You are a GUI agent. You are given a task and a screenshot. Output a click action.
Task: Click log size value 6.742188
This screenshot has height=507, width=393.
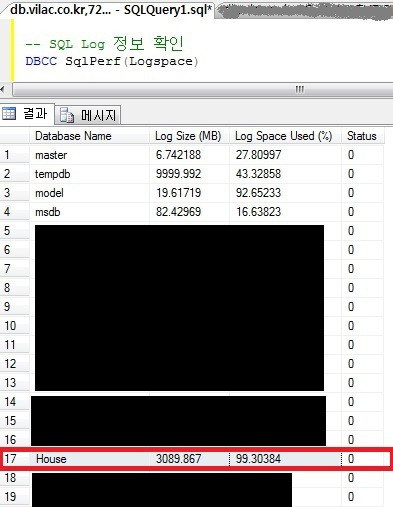(178, 155)
